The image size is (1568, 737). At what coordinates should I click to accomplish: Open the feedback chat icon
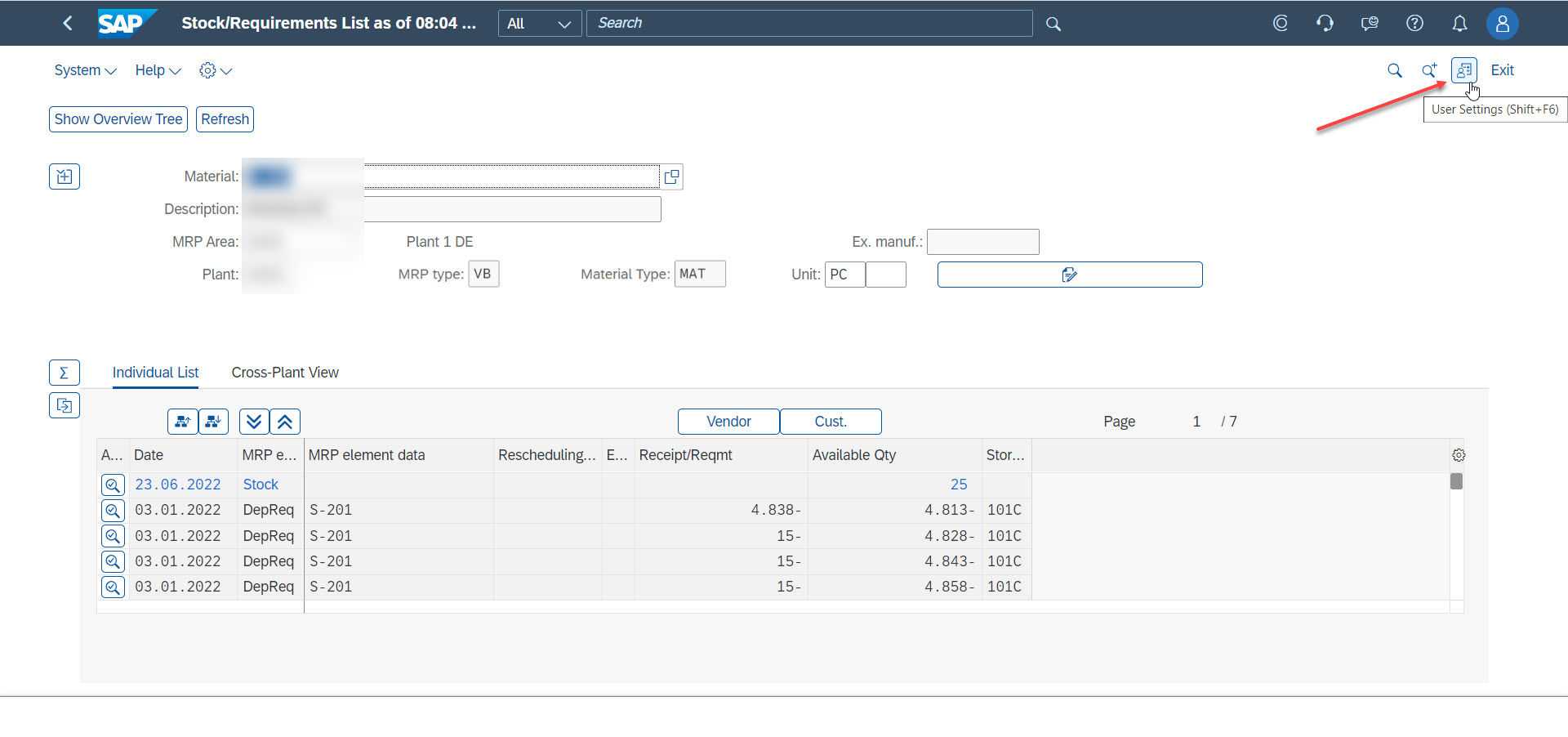pyautogui.click(x=1370, y=24)
